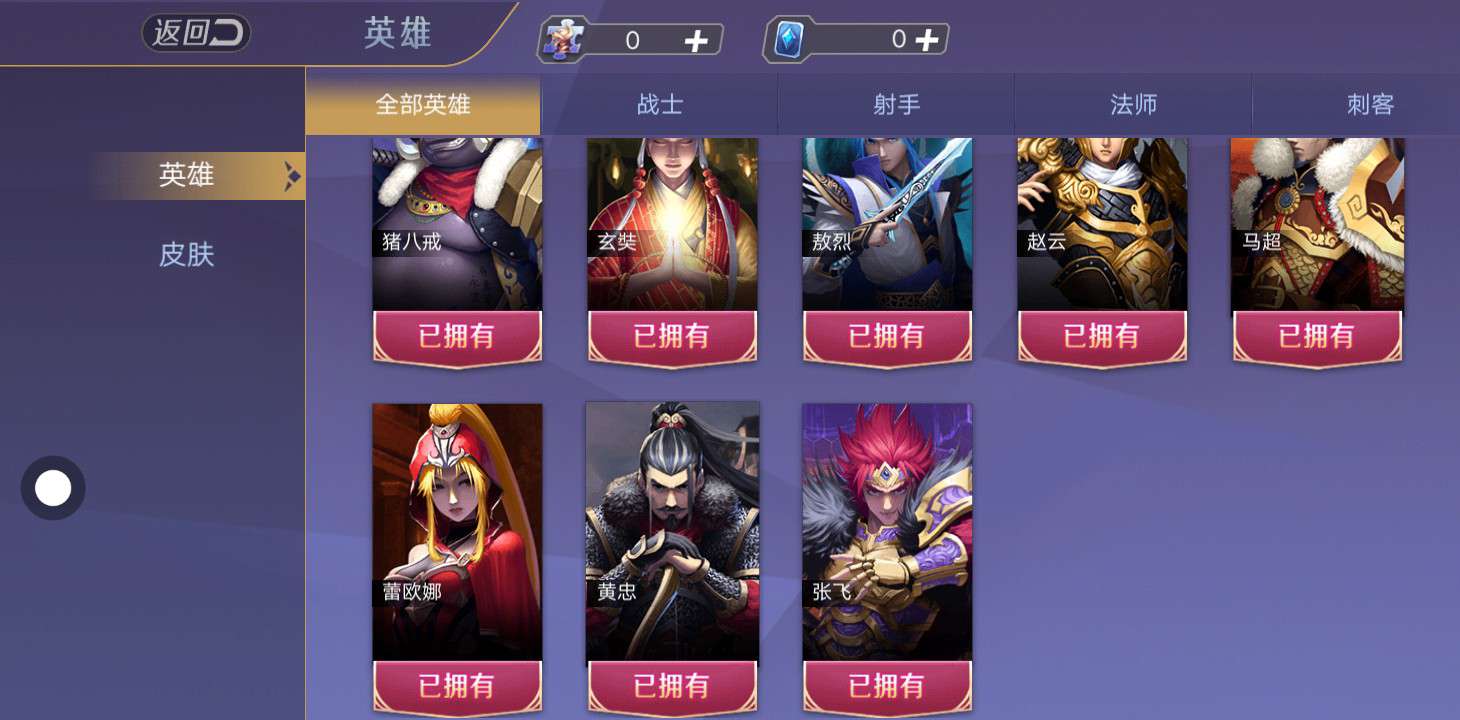This screenshot has width=1460, height=720.
Task: Open 皮肤 in the left sidebar
Action: pos(187,255)
